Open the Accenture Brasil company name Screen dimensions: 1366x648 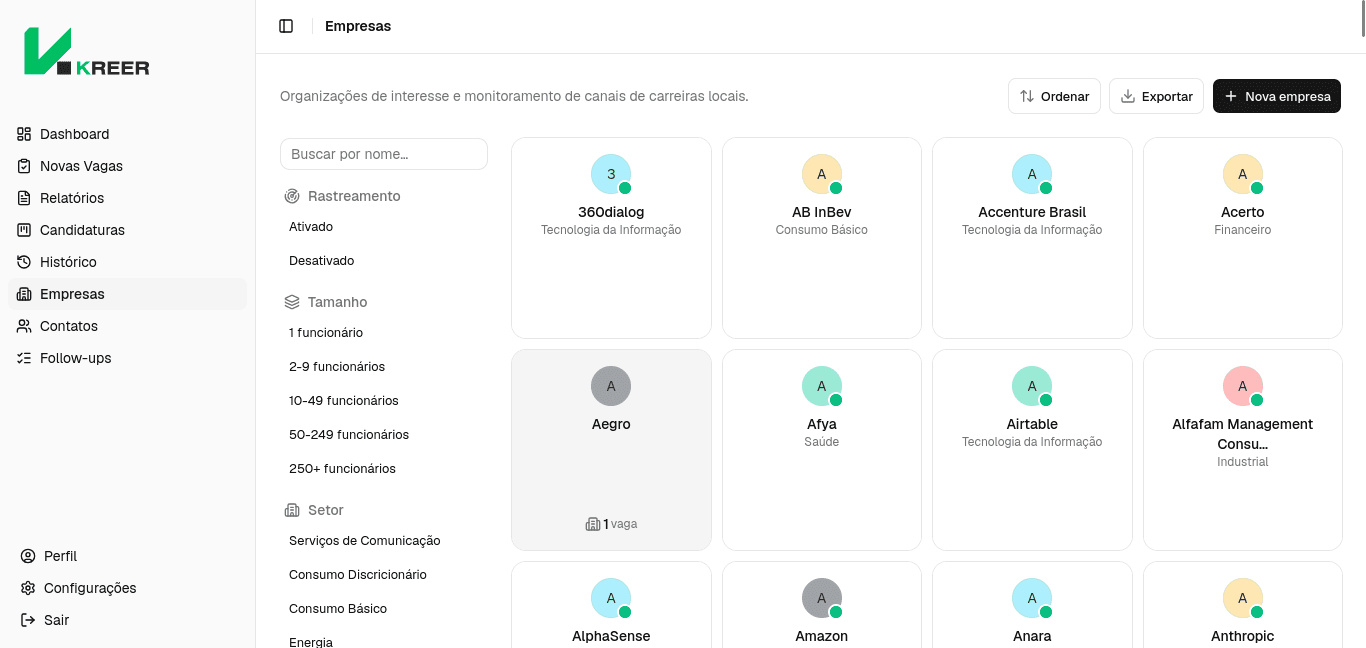[x=1032, y=212]
